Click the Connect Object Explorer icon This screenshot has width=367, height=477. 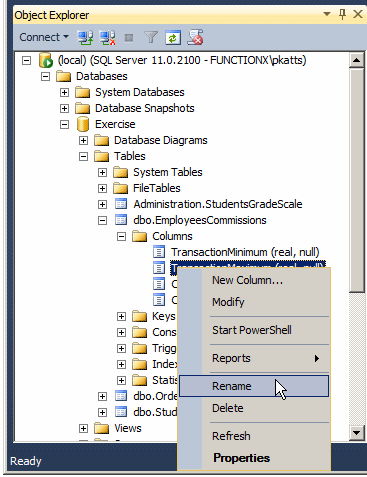click(85, 37)
